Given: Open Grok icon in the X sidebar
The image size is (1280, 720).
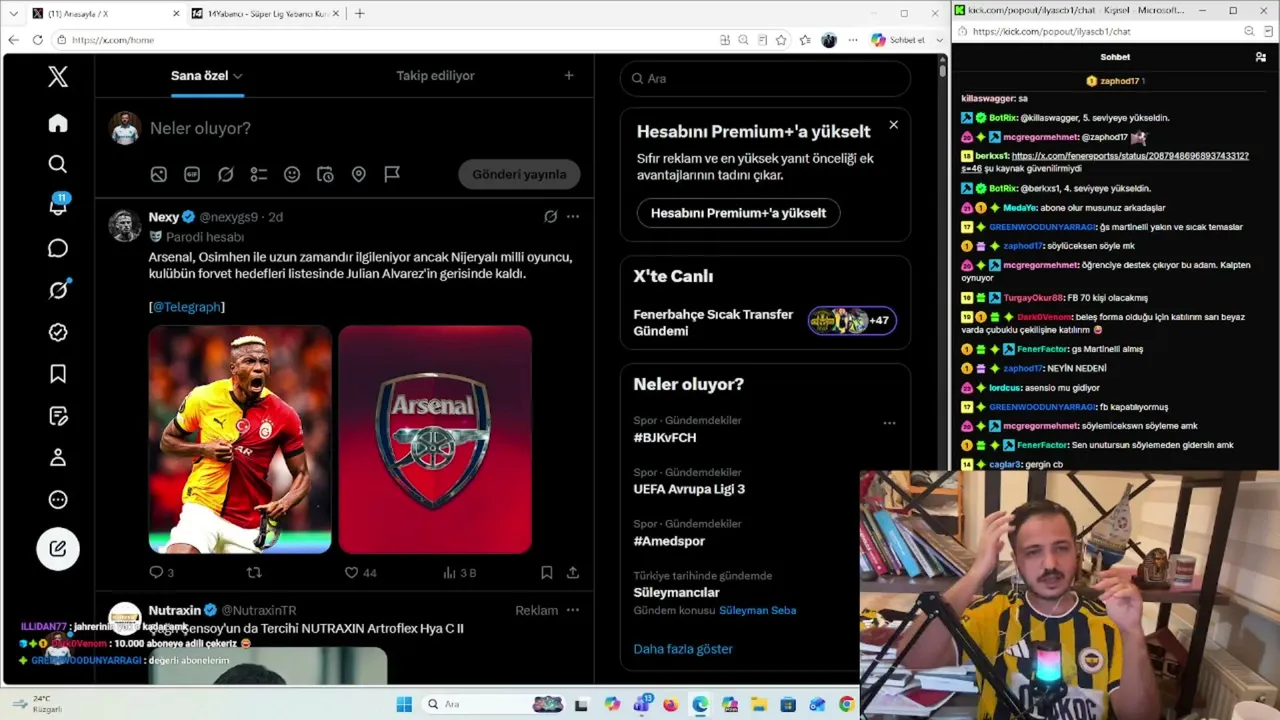Looking at the screenshot, I should click(x=58, y=290).
